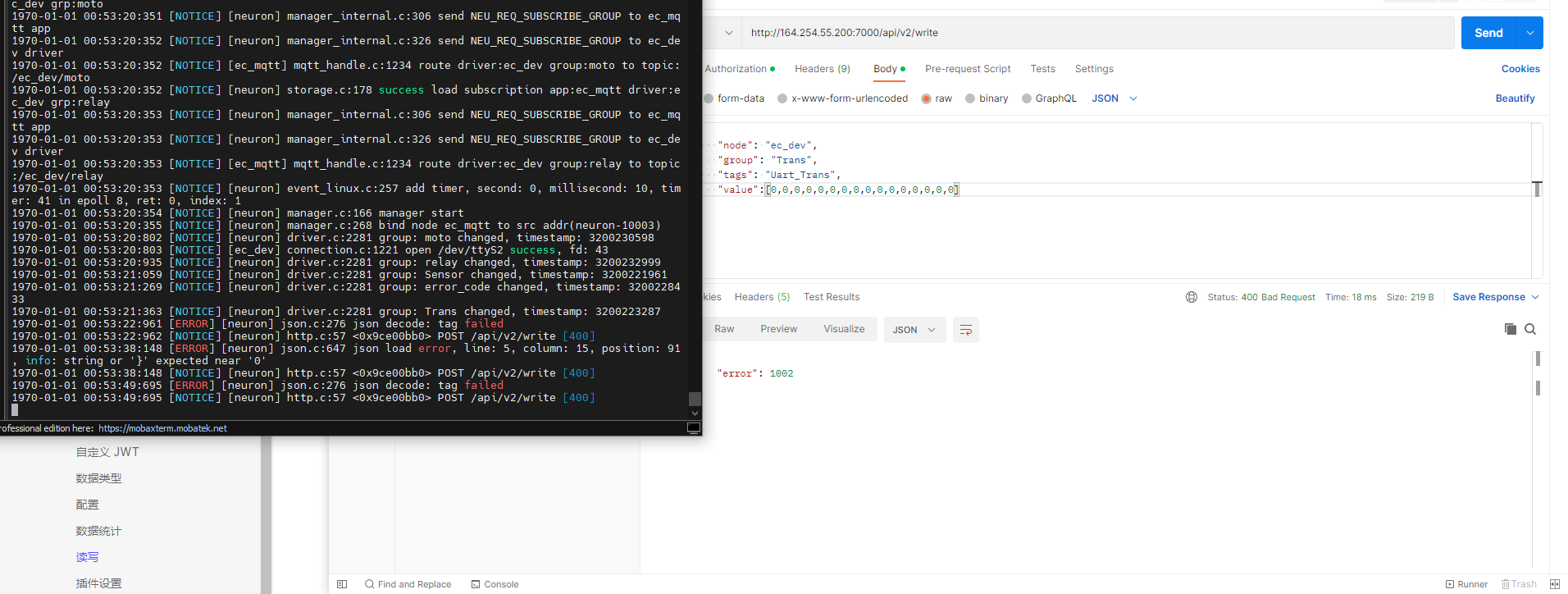This screenshot has height=594, width=1568.
Task: Click the response Size 219 B value
Action: (1421, 297)
